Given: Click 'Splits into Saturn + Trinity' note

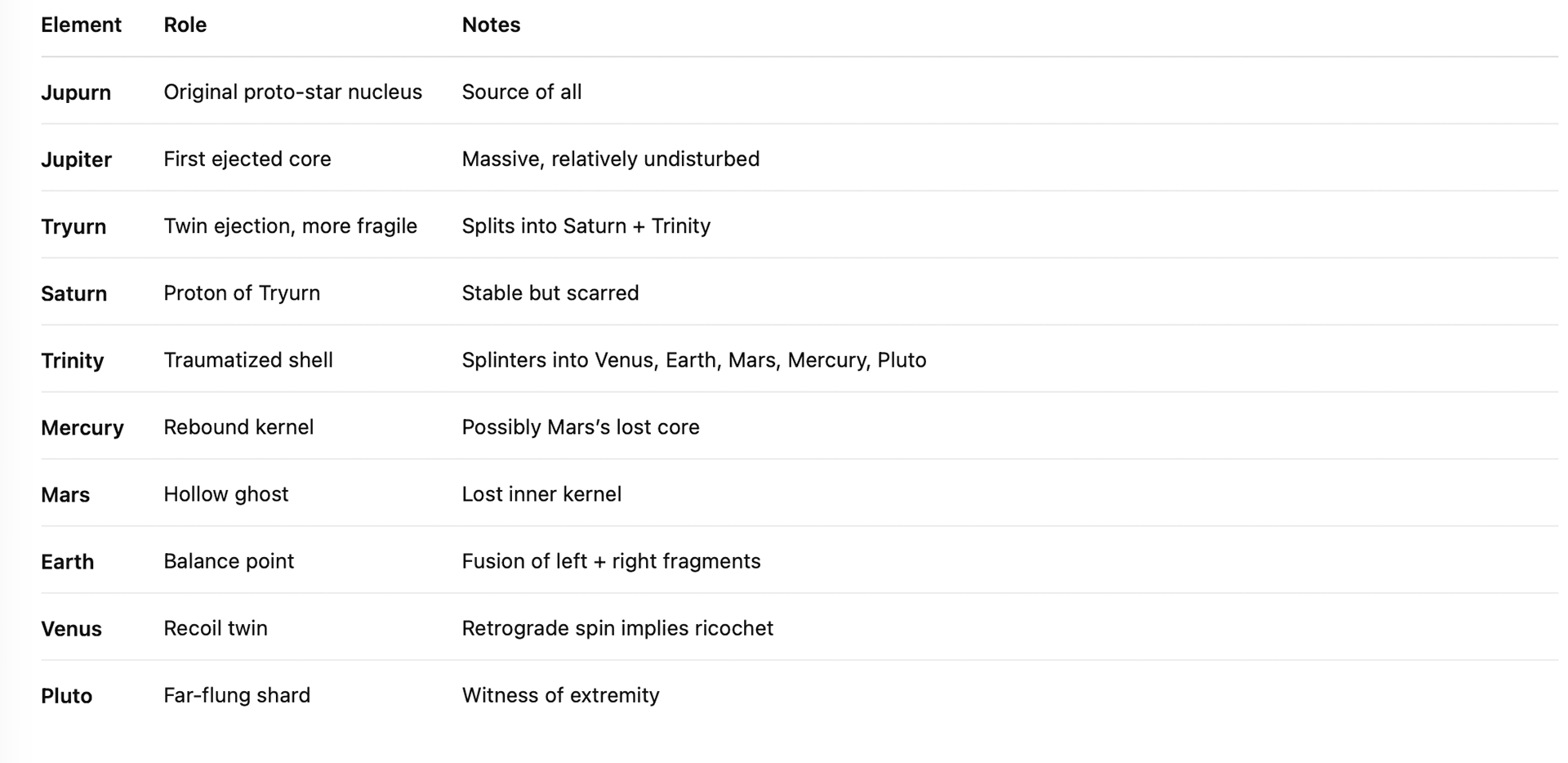Looking at the screenshot, I should (x=586, y=226).
